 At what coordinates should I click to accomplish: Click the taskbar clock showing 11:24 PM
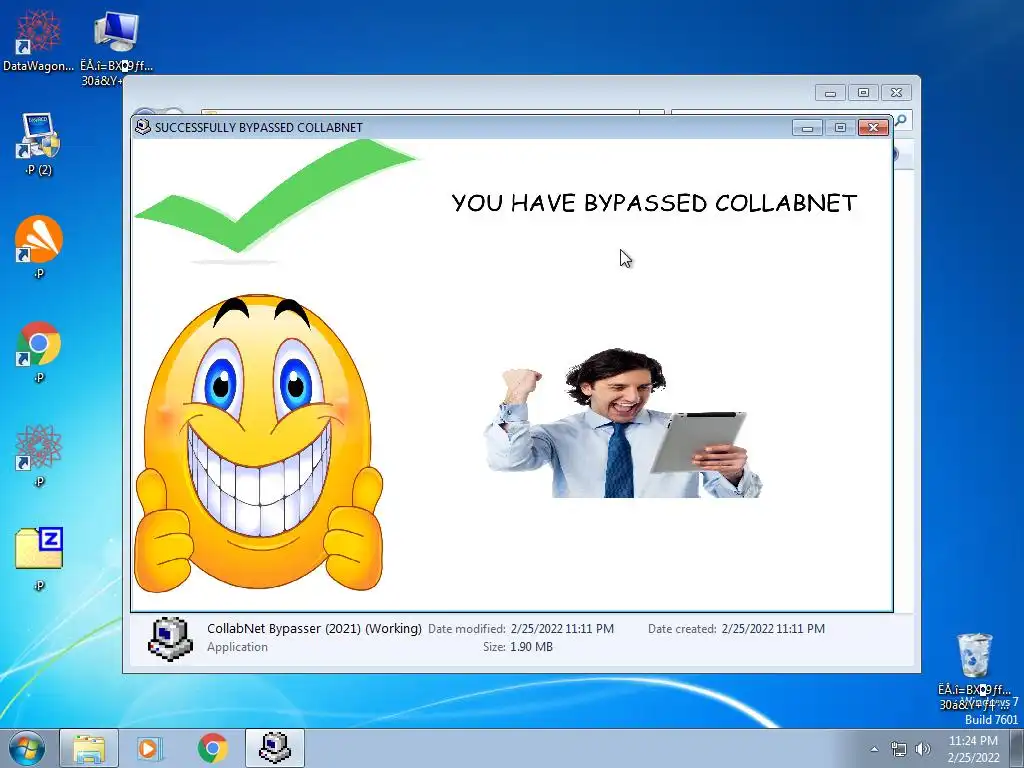pyautogui.click(x=973, y=749)
